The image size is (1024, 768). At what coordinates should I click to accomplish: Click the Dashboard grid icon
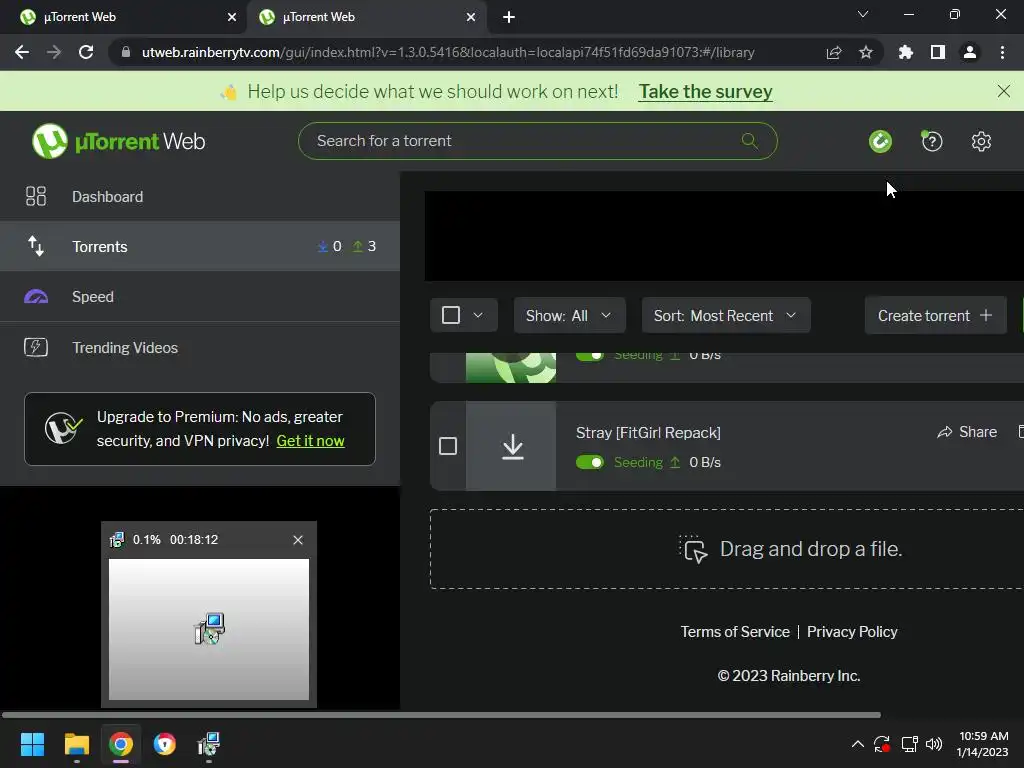[36, 196]
